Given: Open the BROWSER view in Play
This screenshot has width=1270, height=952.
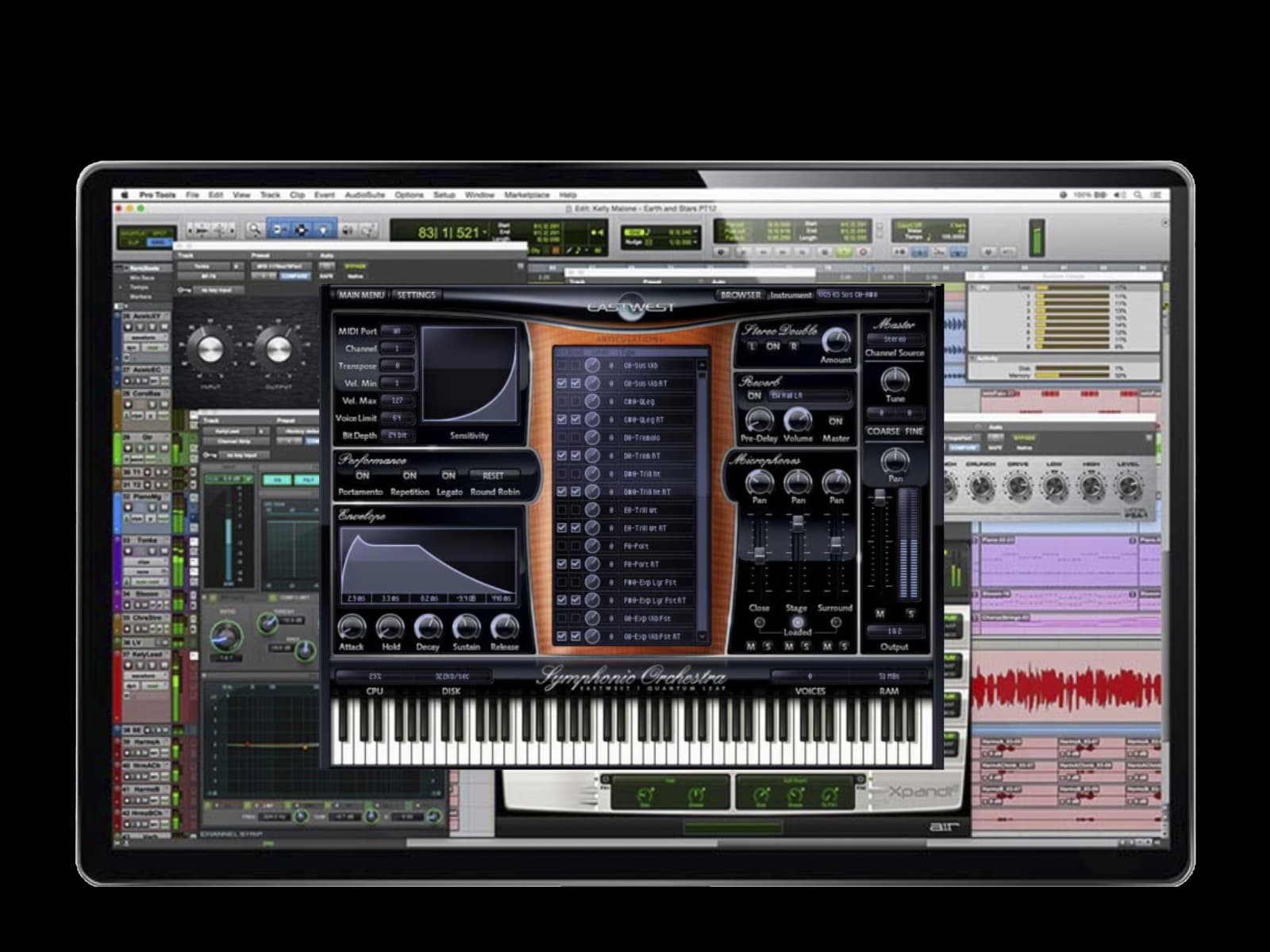Looking at the screenshot, I should click(741, 294).
